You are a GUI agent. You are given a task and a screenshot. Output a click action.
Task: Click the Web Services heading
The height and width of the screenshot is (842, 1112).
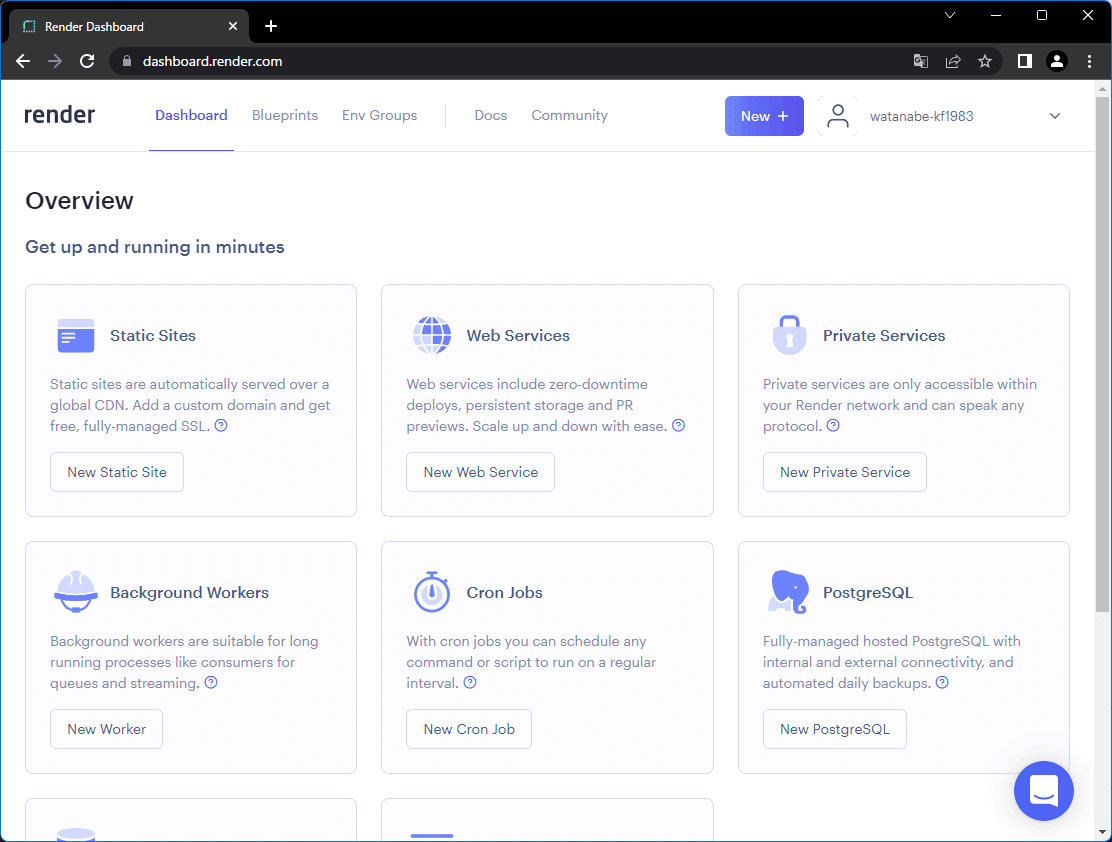click(x=518, y=336)
